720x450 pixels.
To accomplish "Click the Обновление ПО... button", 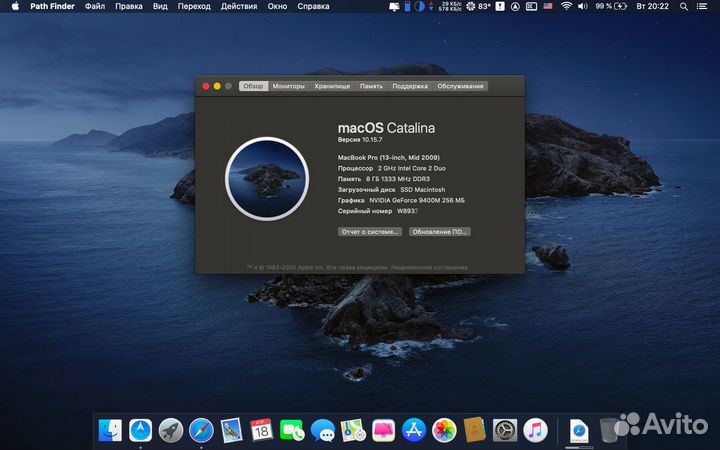I will [440, 232].
